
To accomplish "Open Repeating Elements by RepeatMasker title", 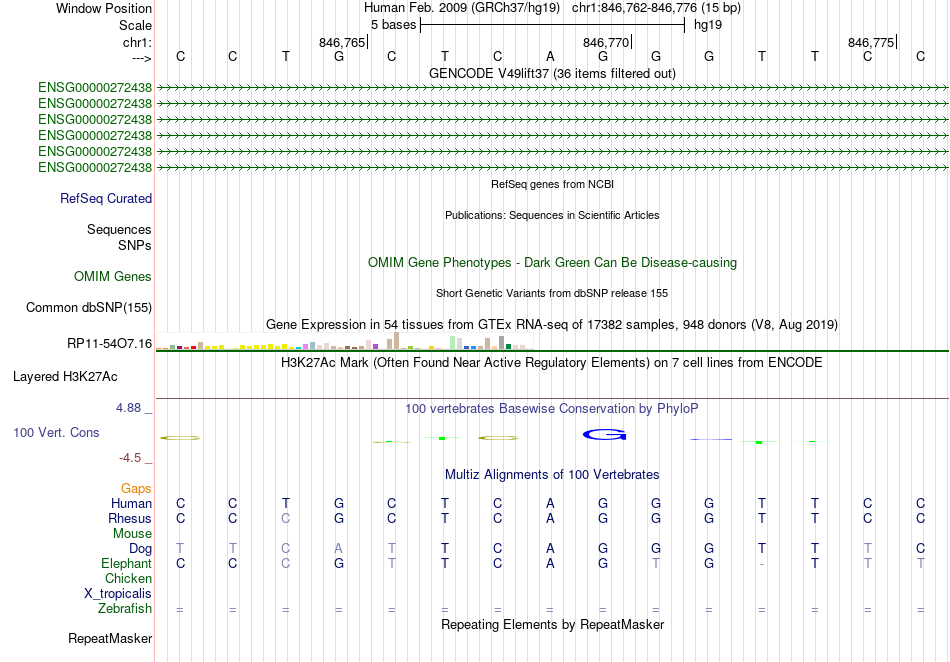I will [552, 624].
